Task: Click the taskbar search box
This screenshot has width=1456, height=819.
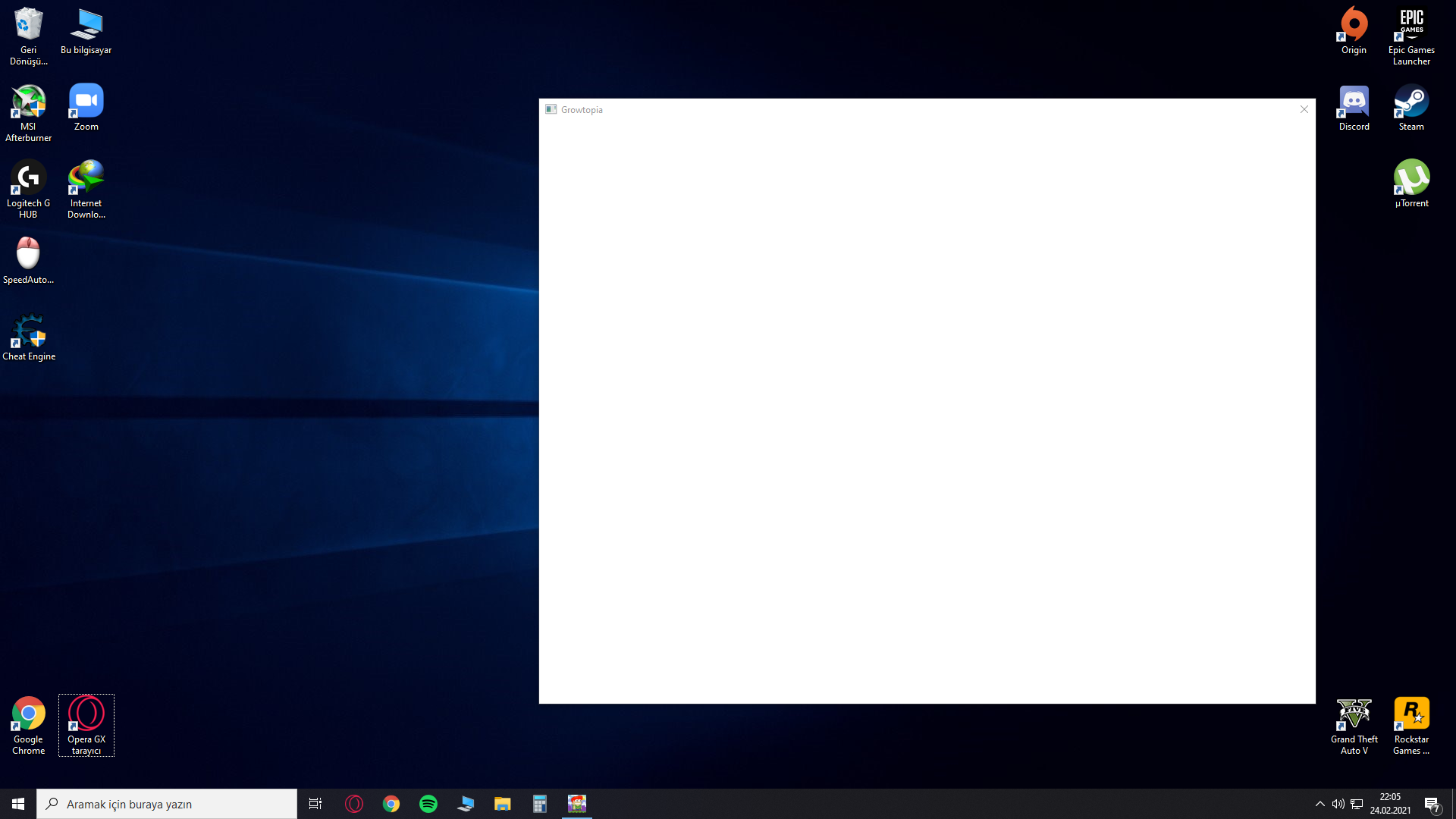Action: point(167,804)
